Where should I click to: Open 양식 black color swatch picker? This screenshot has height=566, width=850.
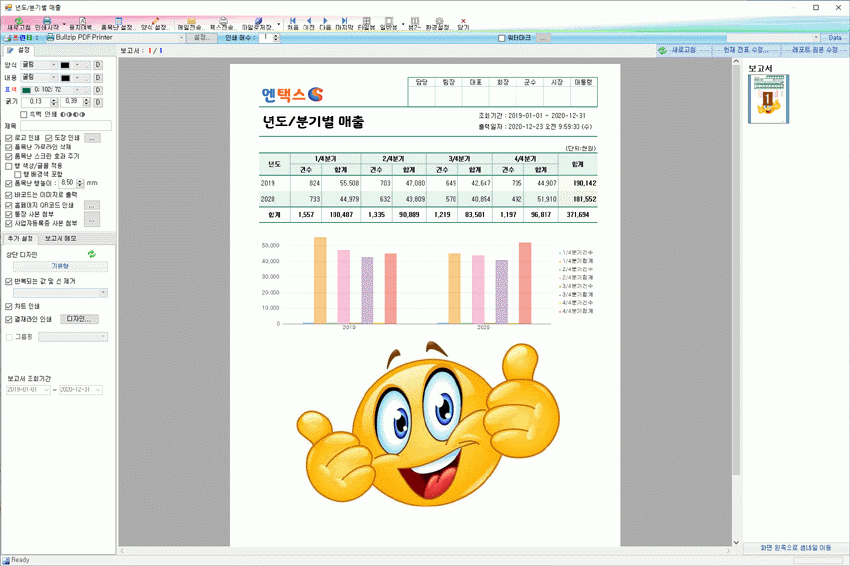[x=65, y=65]
